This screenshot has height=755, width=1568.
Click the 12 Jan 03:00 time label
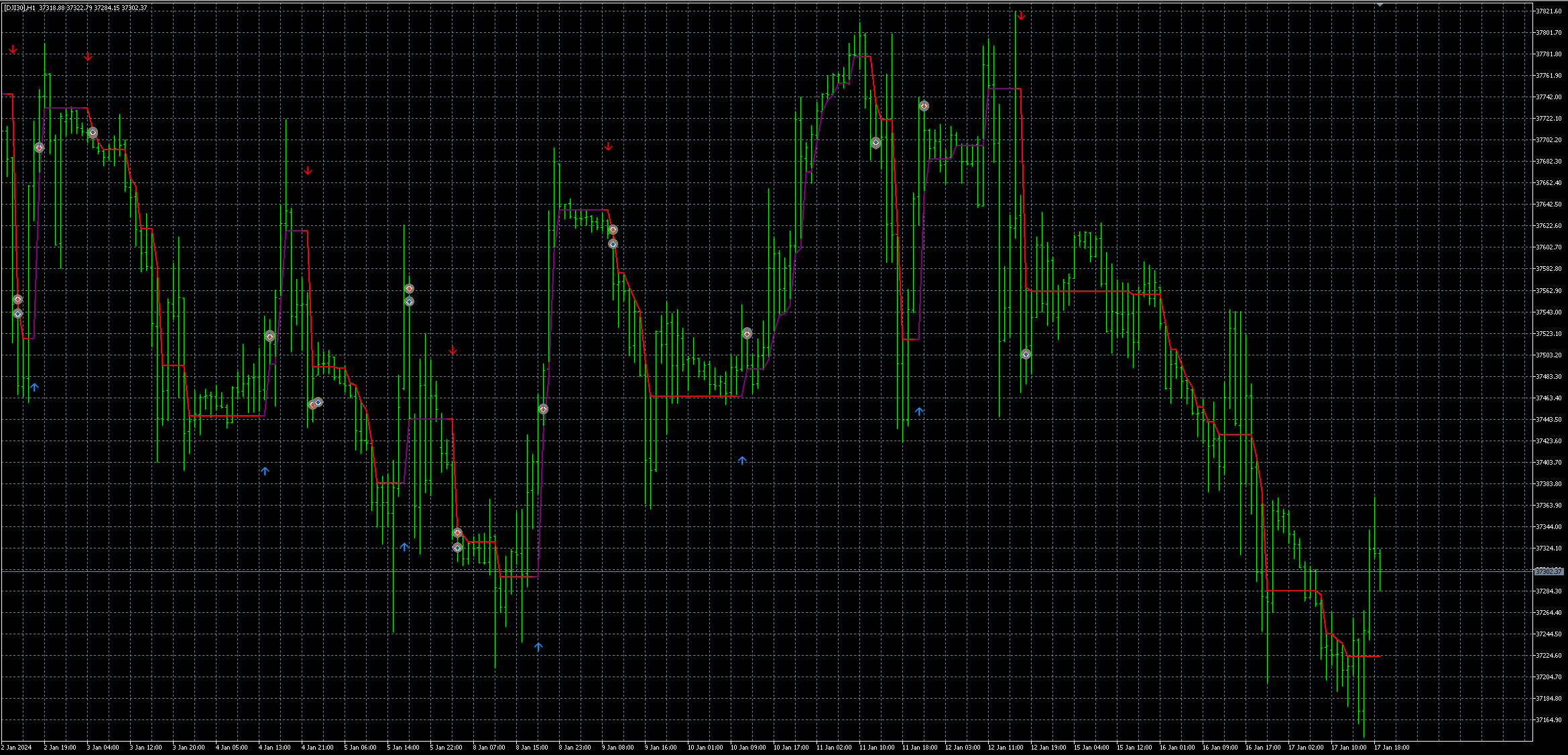pyautogui.click(x=963, y=747)
